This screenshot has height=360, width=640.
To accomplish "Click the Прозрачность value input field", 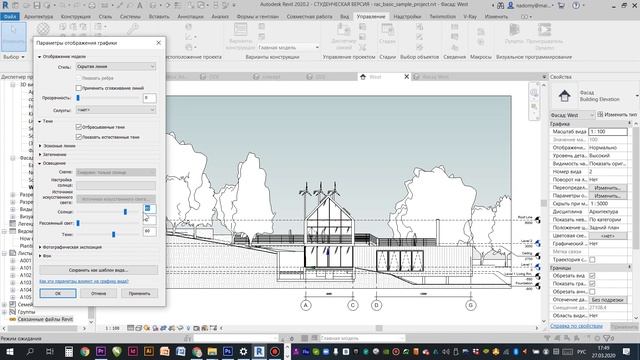I will click(149, 98).
